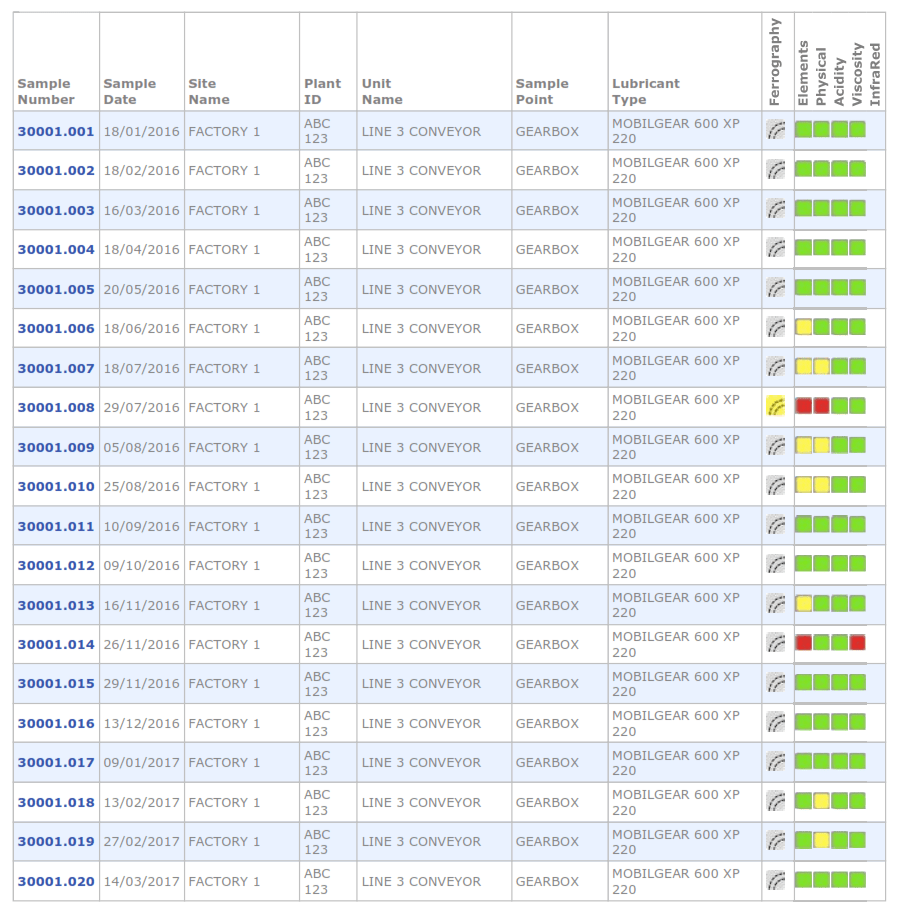Open ferrography icon for sample 30001.018
This screenshot has width=905, height=917.
point(776,801)
